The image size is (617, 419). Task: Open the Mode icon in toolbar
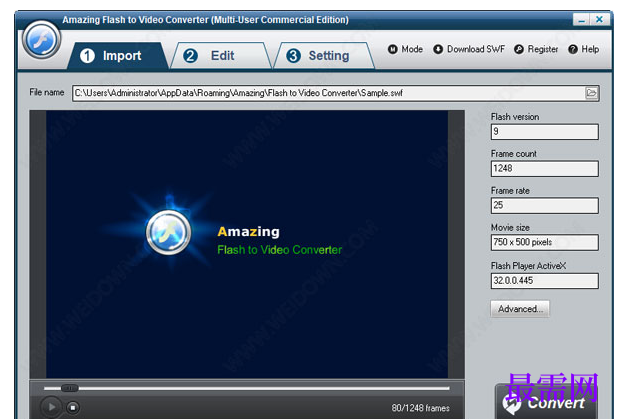(392, 49)
